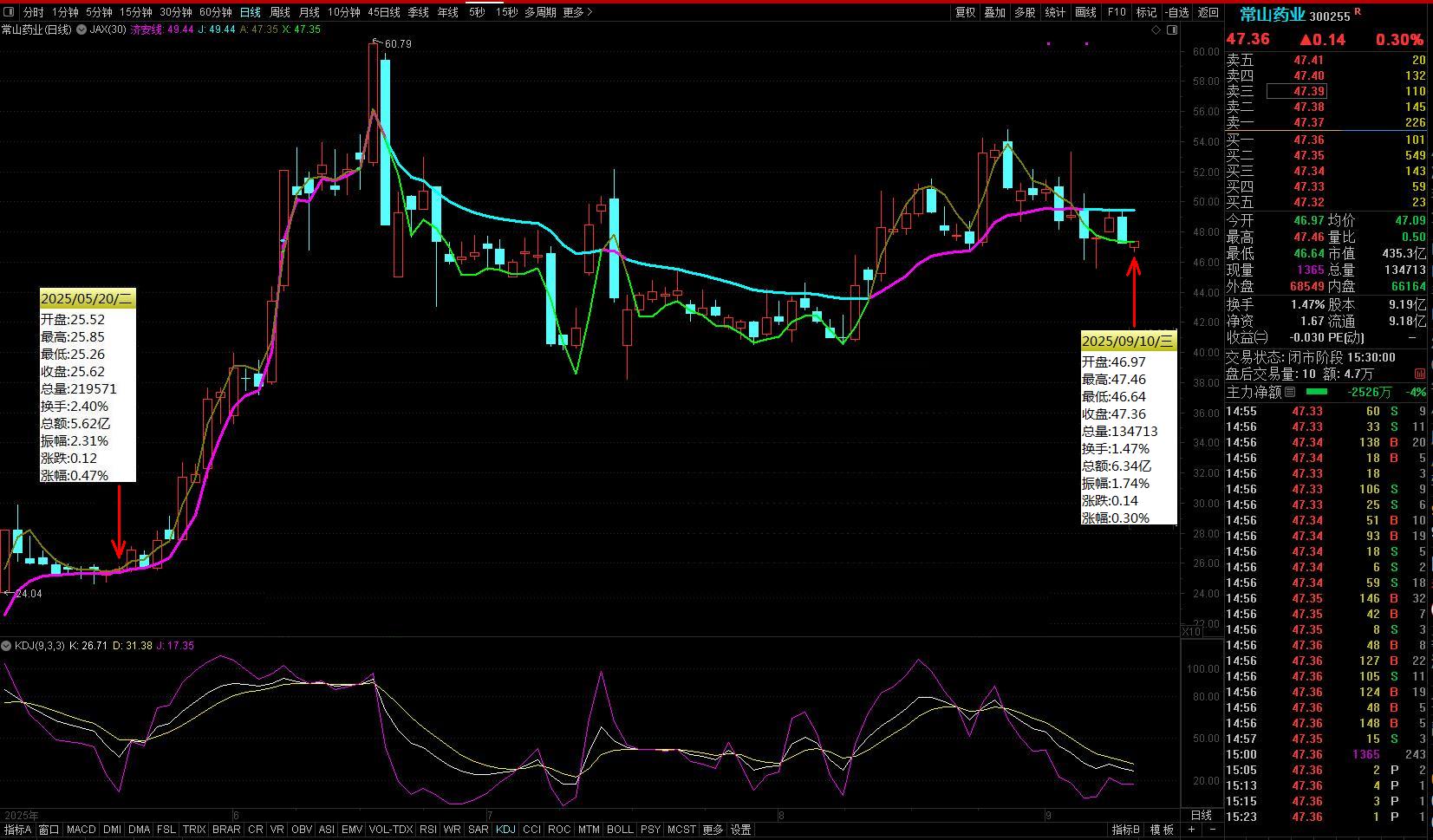Image resolution: width=1433 pixels, height=840 pixels.
Task: Select the 45日线 period
Action: (384, 12)
